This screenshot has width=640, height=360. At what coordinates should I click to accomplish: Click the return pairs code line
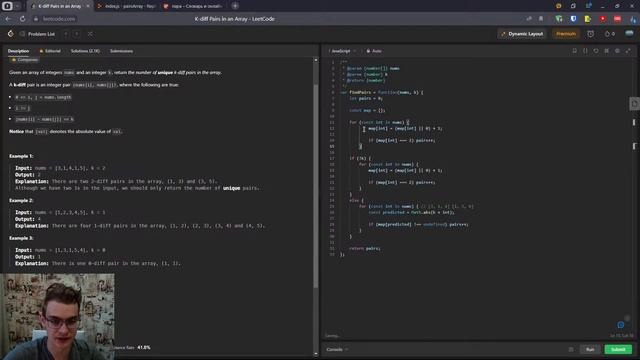(x=364, y=248)
